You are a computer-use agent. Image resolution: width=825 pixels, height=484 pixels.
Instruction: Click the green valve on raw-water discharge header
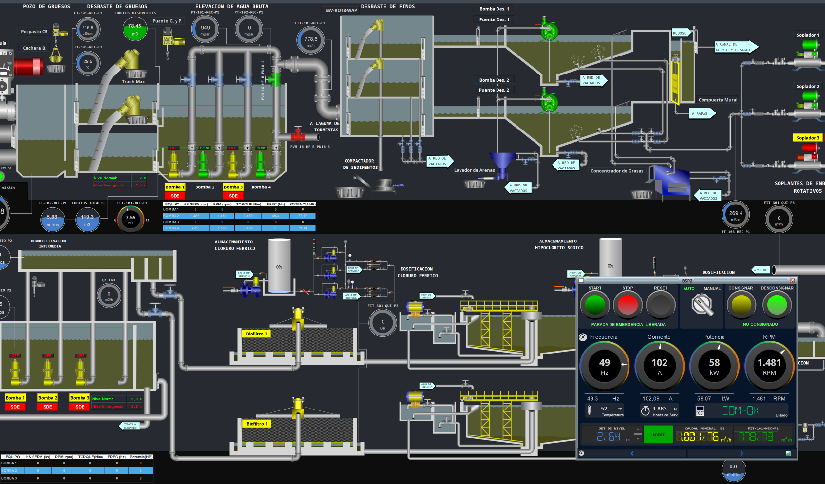274,79
